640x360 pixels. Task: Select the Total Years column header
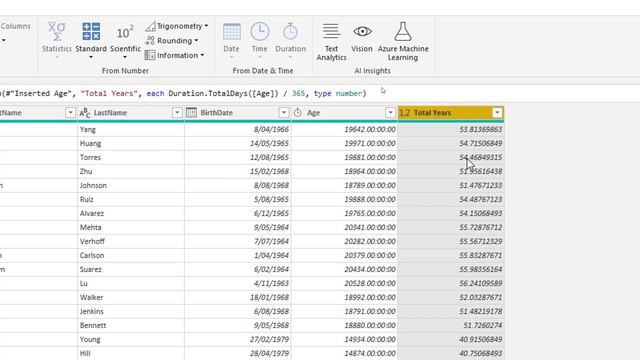point(451,113)
